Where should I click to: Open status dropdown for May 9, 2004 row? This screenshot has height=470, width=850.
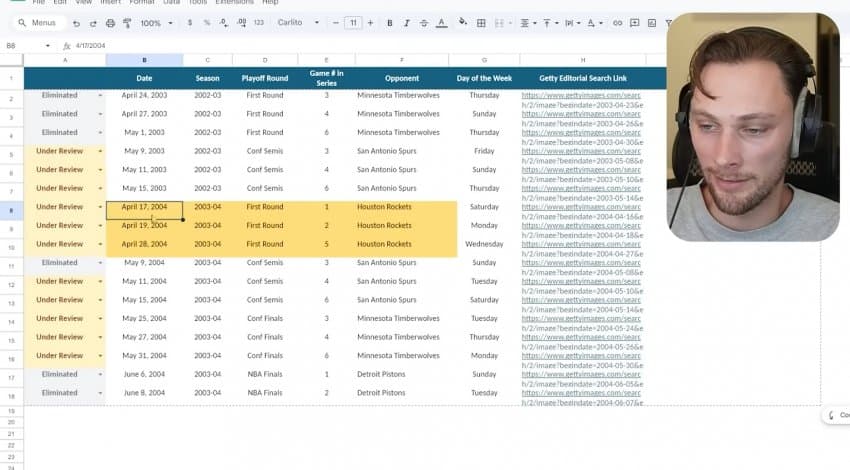coord(100,263)
